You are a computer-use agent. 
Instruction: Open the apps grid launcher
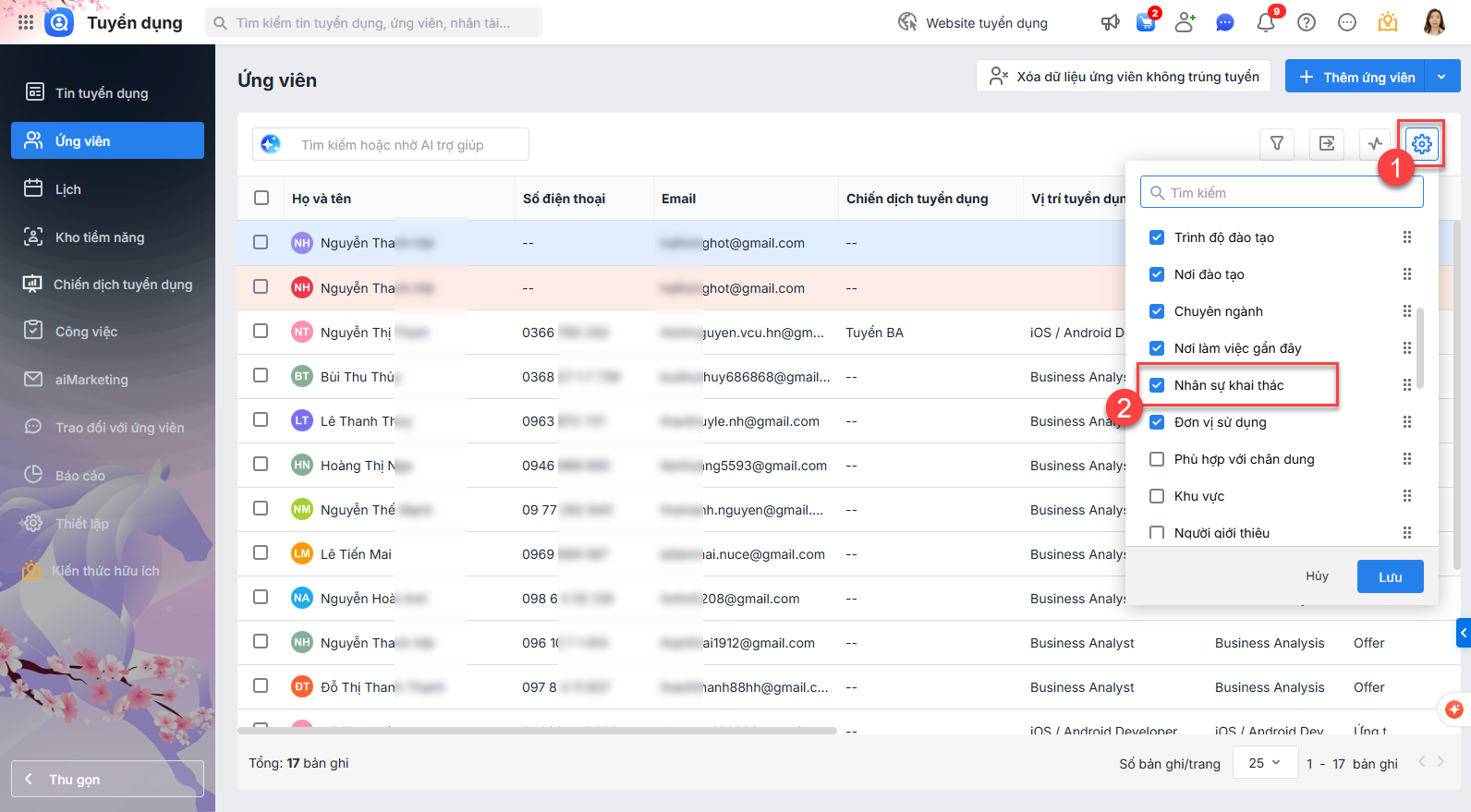coord(26,22)
